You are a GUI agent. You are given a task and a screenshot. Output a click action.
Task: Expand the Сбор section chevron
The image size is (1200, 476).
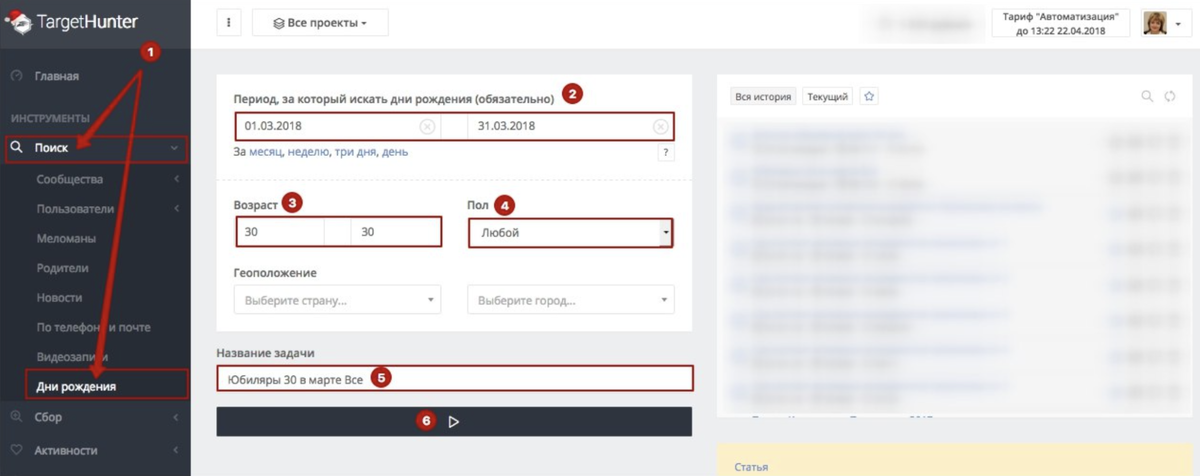pos(176,417)
